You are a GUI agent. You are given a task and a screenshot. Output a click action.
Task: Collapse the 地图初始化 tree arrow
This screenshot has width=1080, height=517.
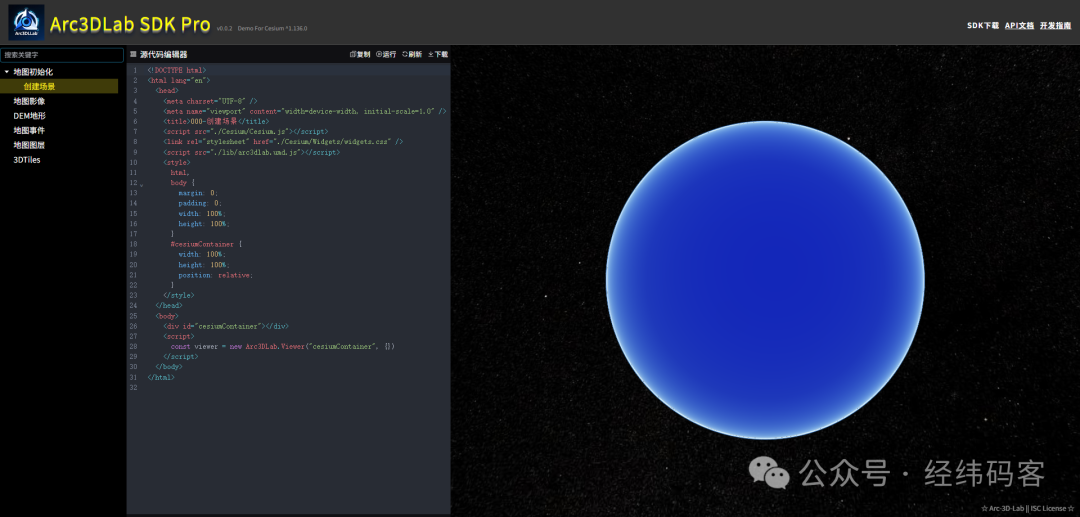[x=6, y=72]
